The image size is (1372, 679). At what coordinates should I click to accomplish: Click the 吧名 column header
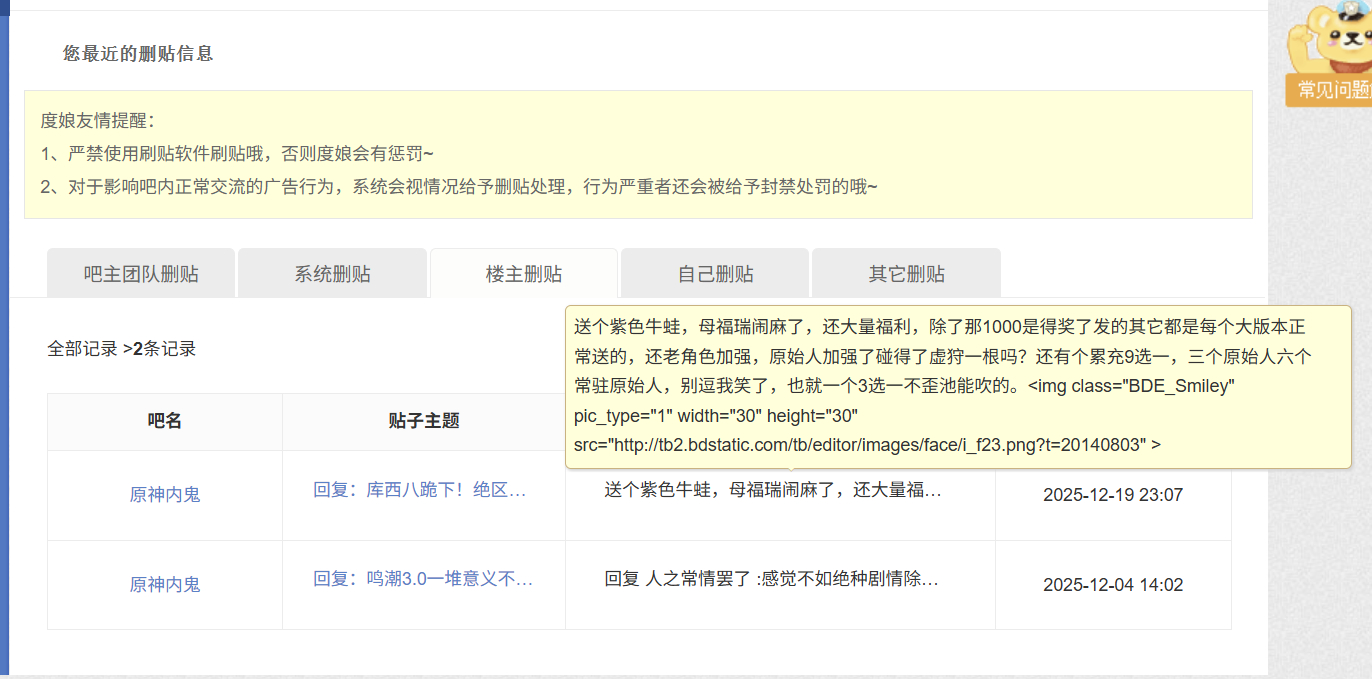pos(165,421)
